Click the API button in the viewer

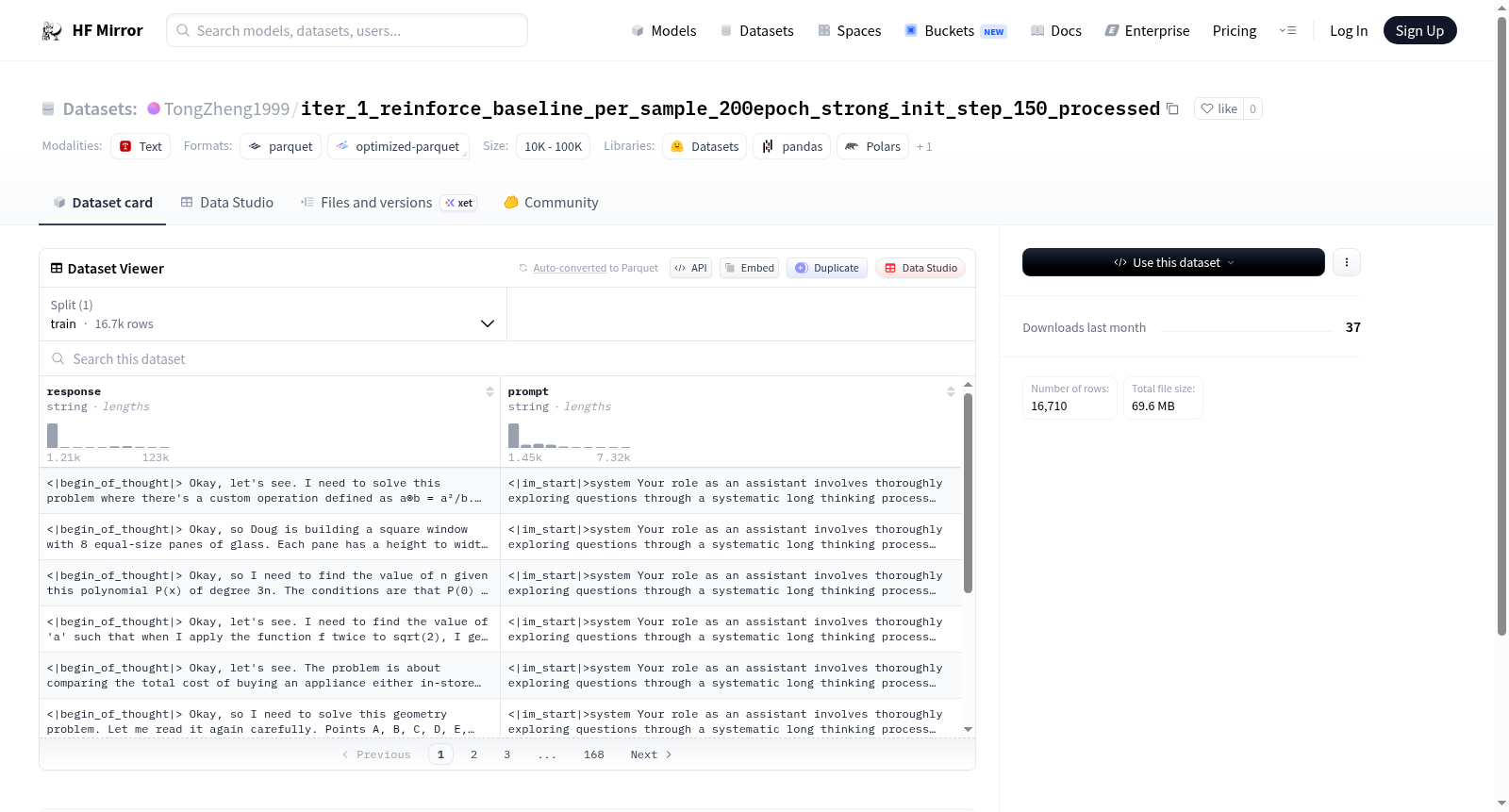pyautogui.click(x=690, y=268)
